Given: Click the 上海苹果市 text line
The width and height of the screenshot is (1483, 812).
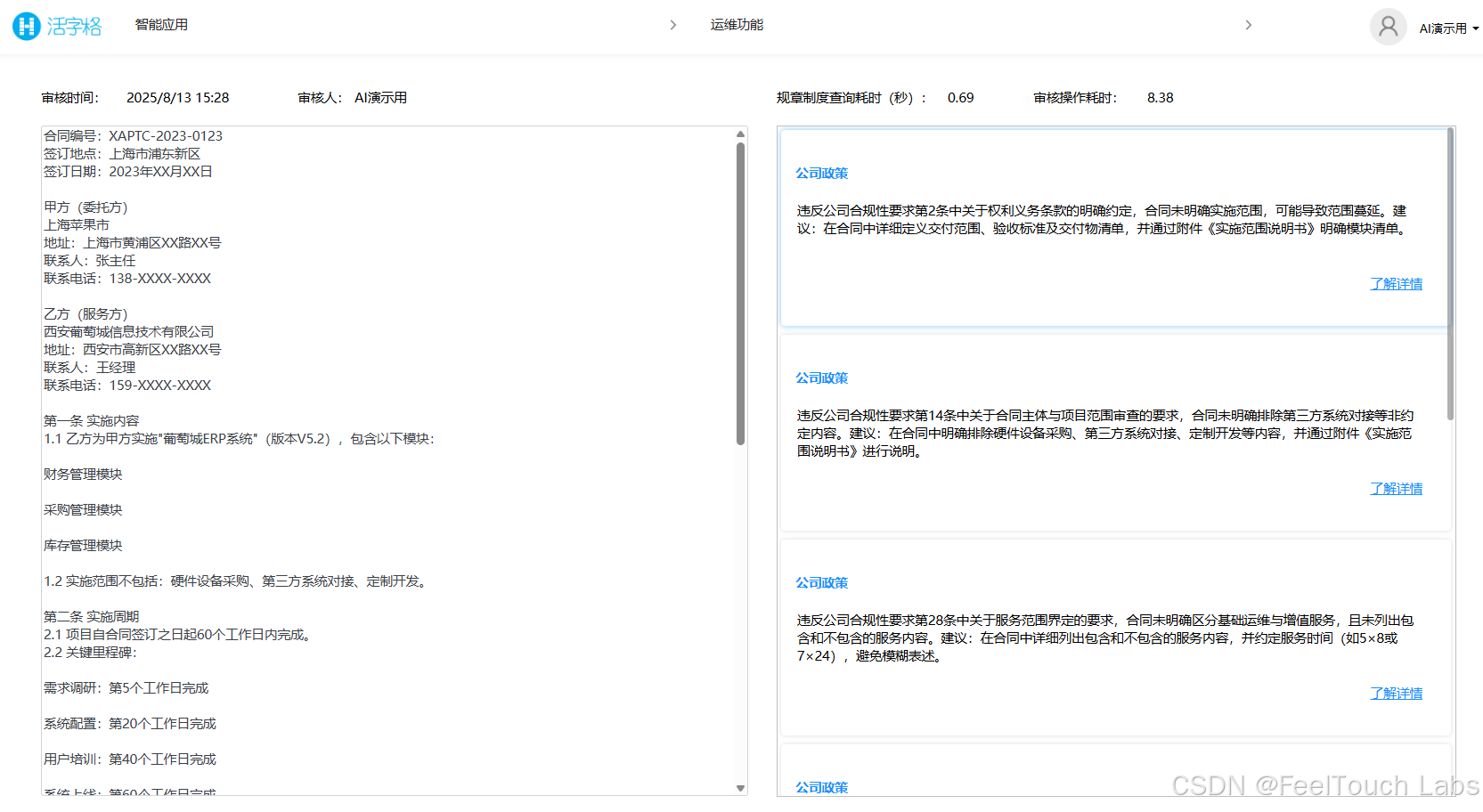Looking at the screenshot, I should [x=77, y=225].
